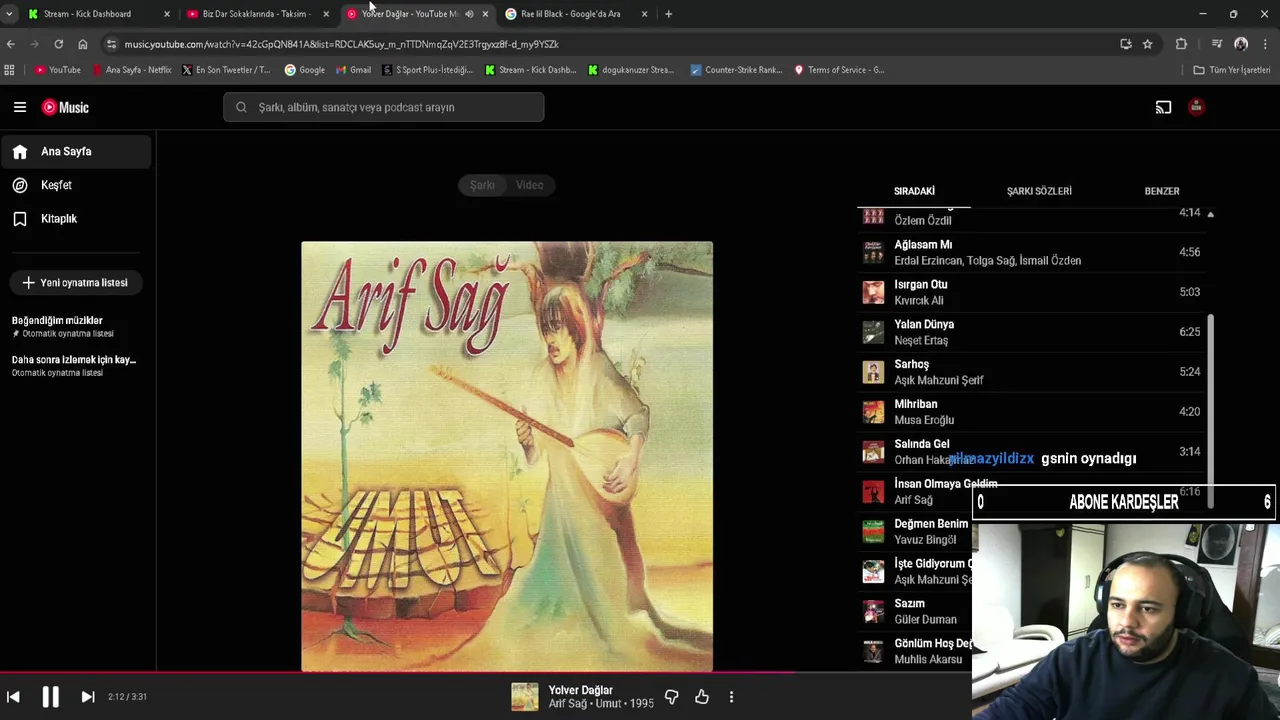This screenshot has width=1280, height=720.
Task: Go to the previous track
Action: tap(13, 697)
